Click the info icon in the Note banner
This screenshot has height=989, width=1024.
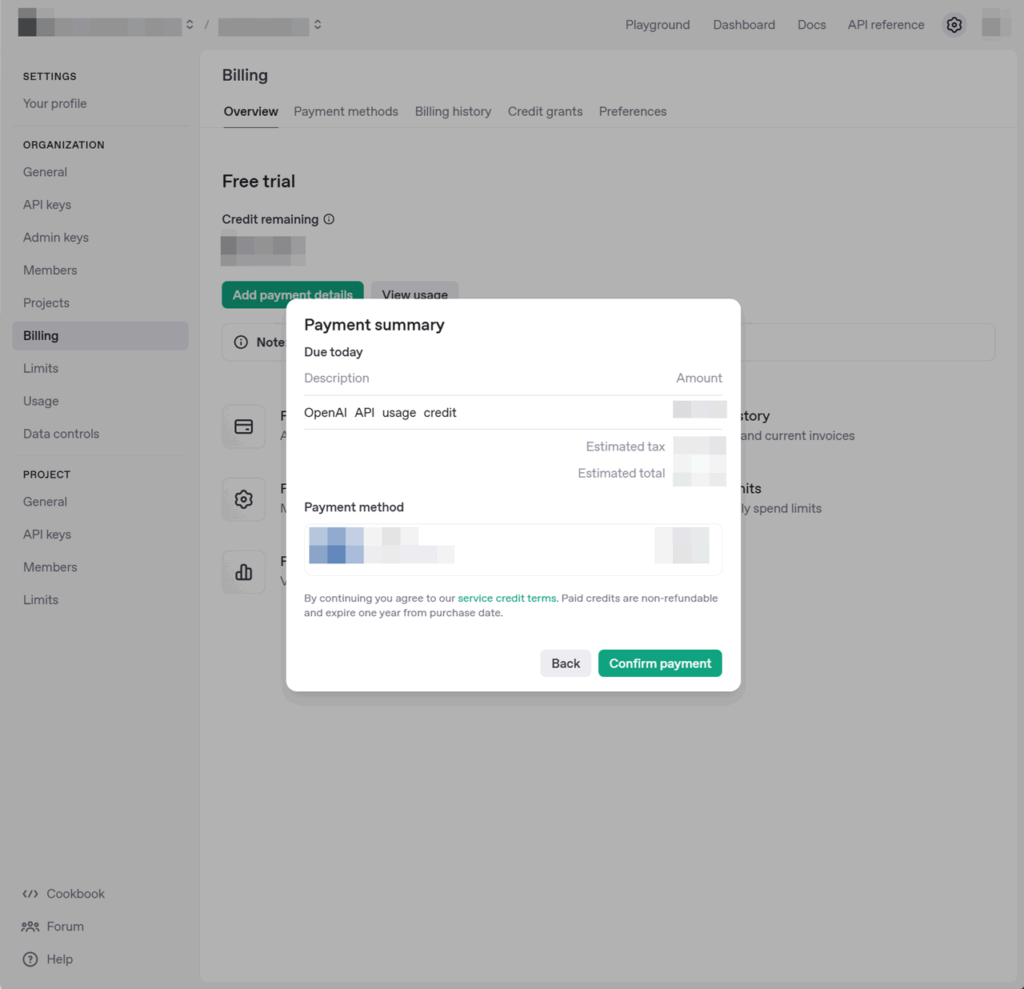click(239, 342)
